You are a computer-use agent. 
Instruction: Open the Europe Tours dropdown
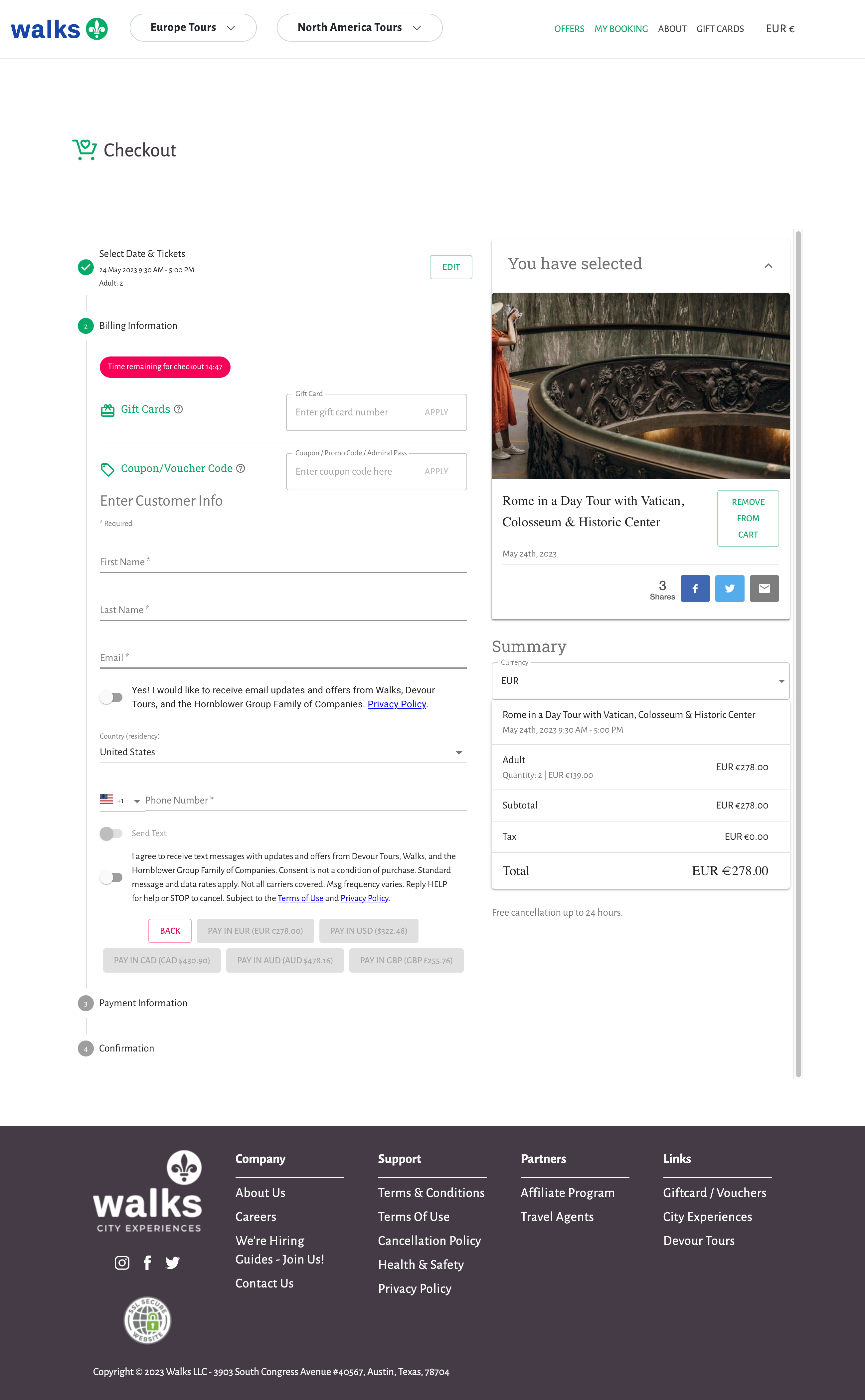pyautogui.click(x=193, y=27)
